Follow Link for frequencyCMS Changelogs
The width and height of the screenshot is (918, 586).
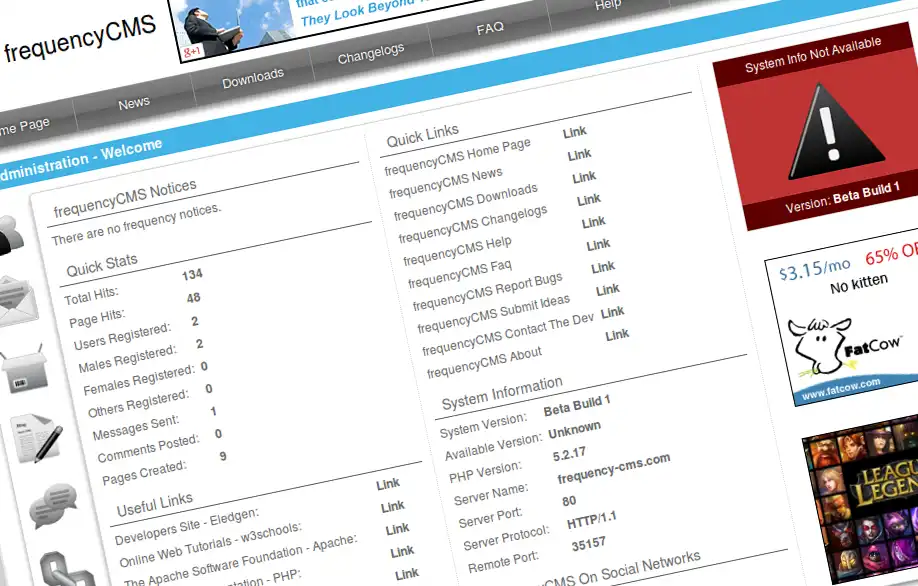[588, 200]
